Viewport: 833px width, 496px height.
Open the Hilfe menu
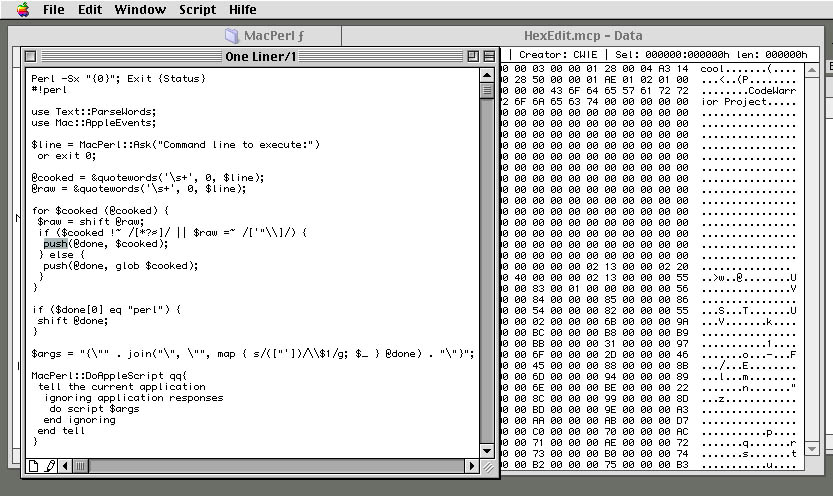click(x=243, y=10)
